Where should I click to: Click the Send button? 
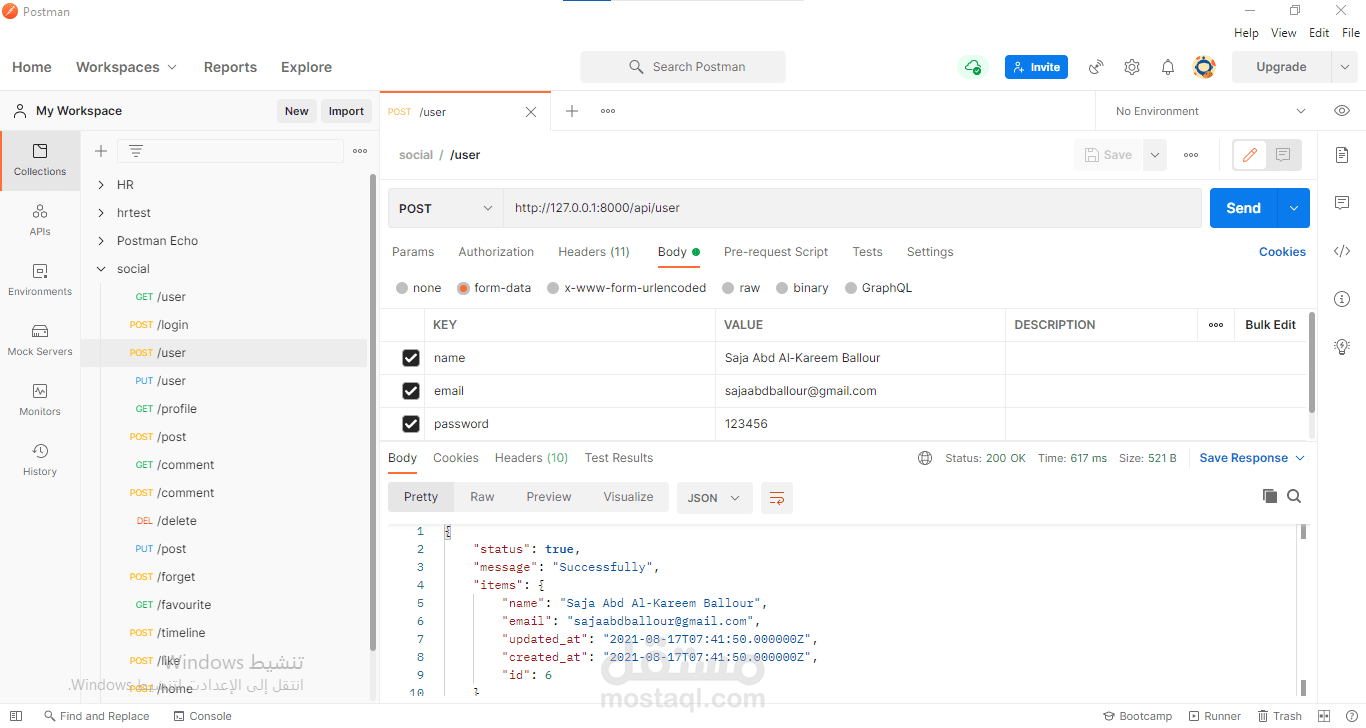coord(1243,208)
